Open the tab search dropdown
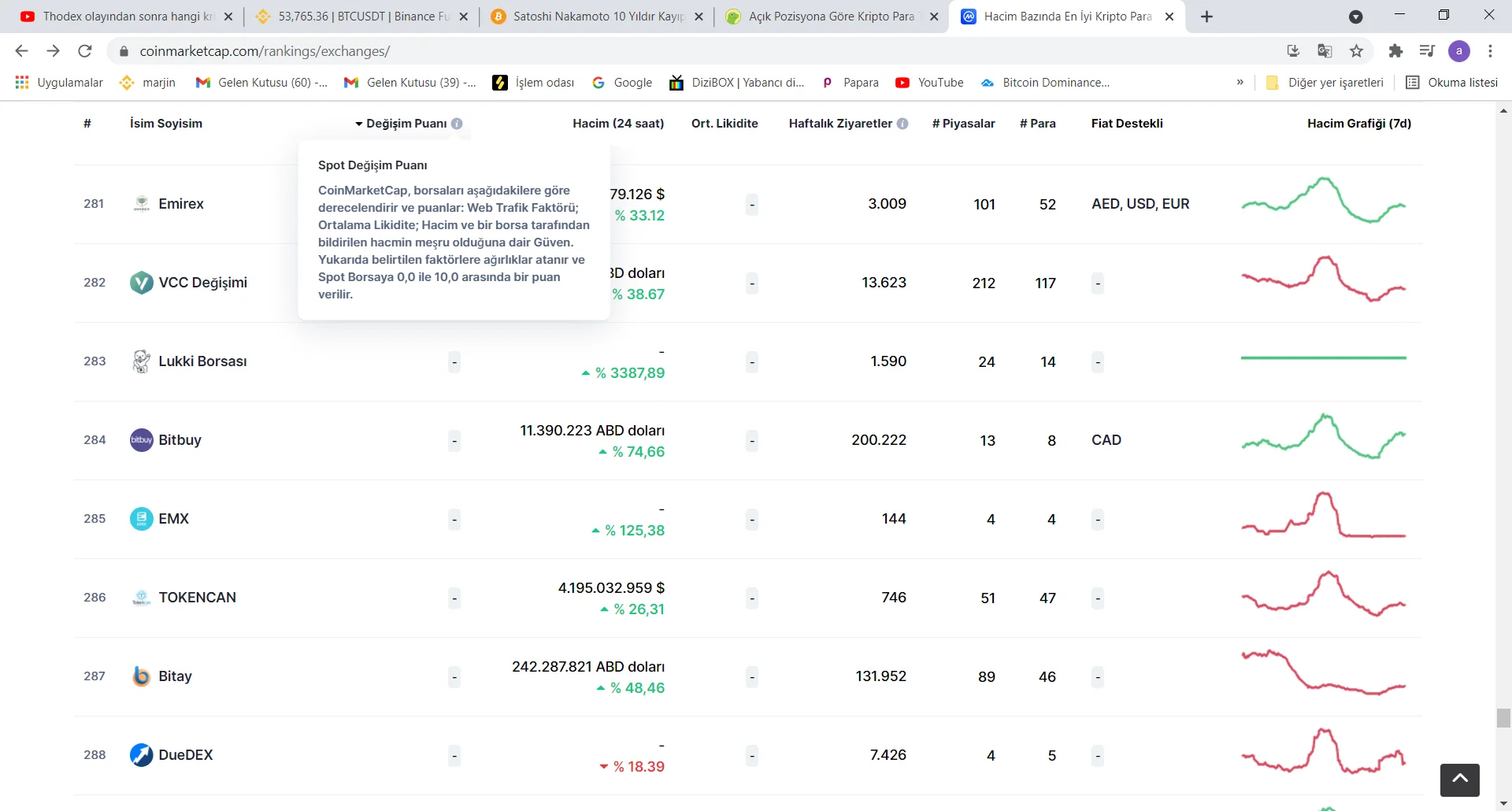 pos(1356,17)
